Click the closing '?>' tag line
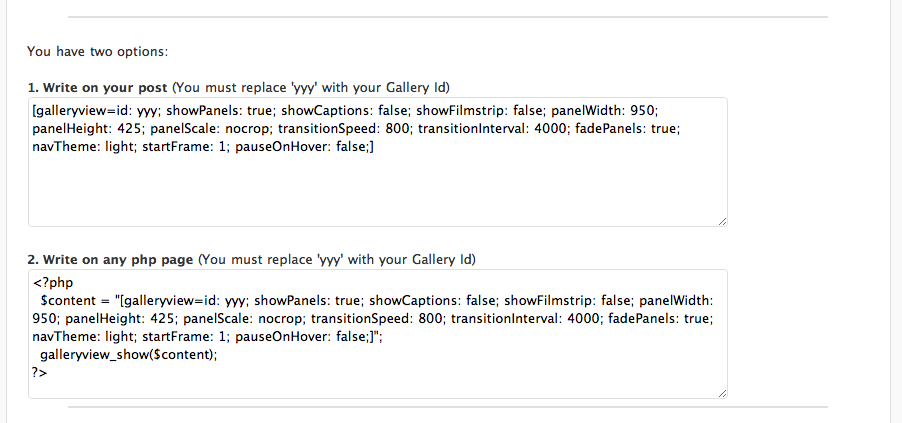Screen dimensions: 902x423 40,372
